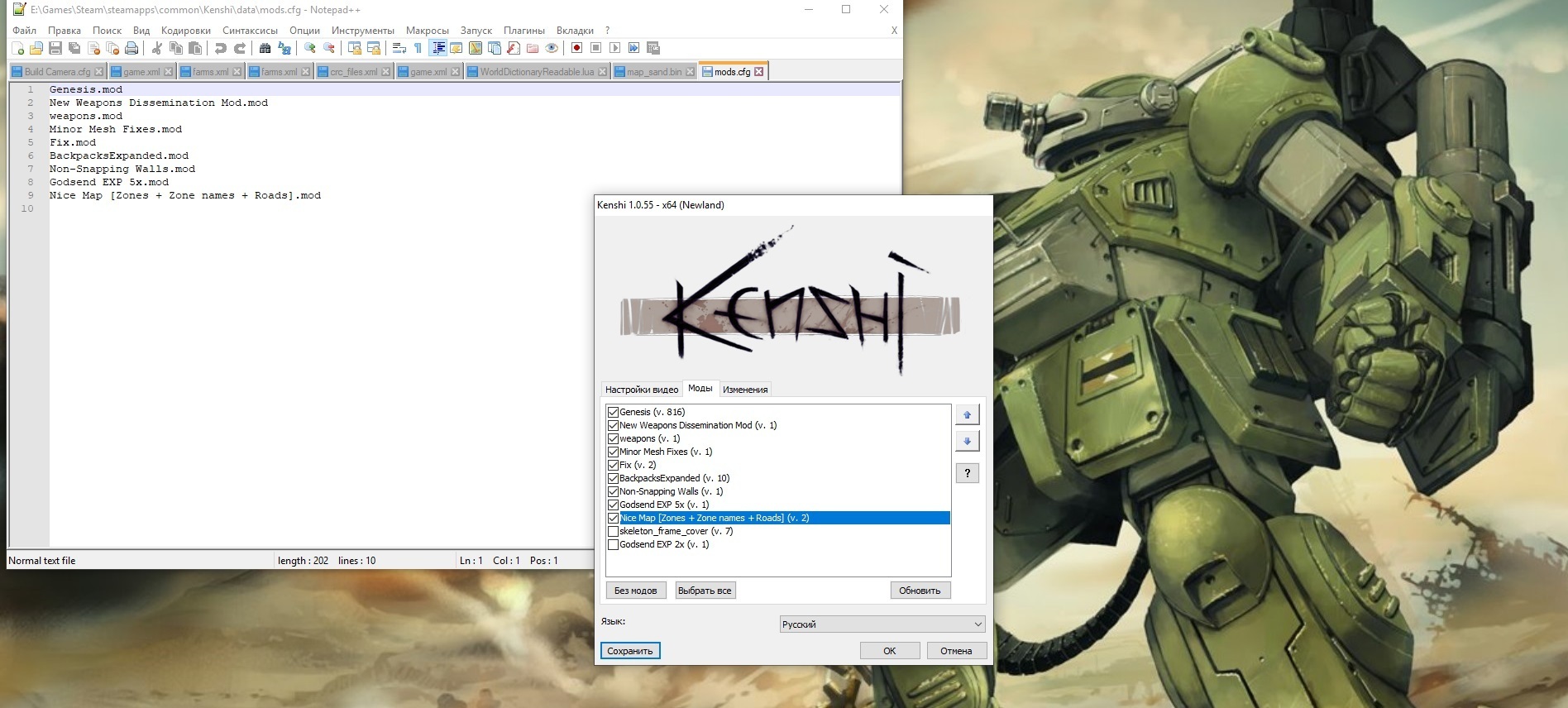Click the Без модов button
Viewport: 1568px width, 708px height.
point(635,591)
